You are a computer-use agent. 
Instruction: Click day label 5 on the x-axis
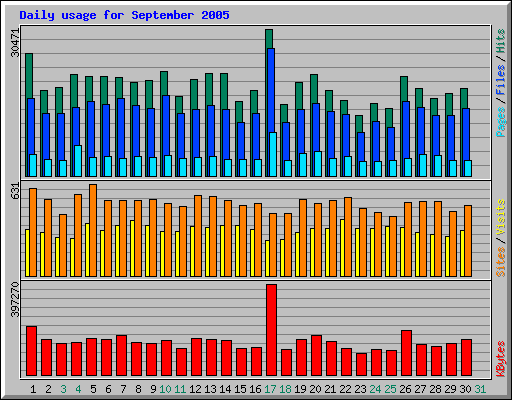[x=93, y=389]
